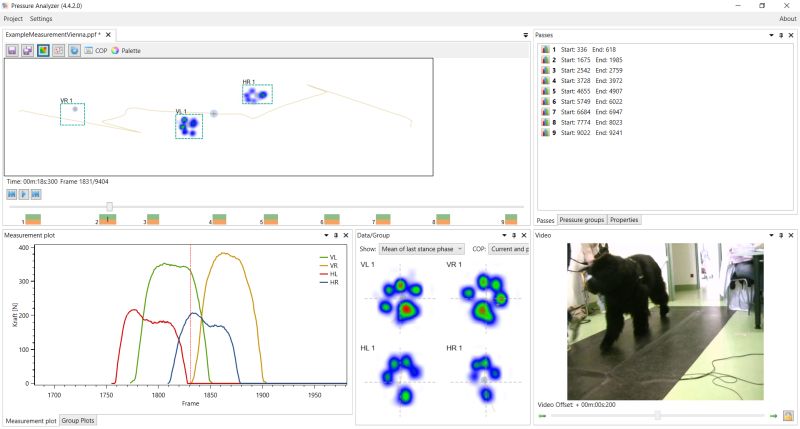The image size is (800, 429).
Task: Click pass 4 marker on the timeline
Action: (x=219, y=218)
